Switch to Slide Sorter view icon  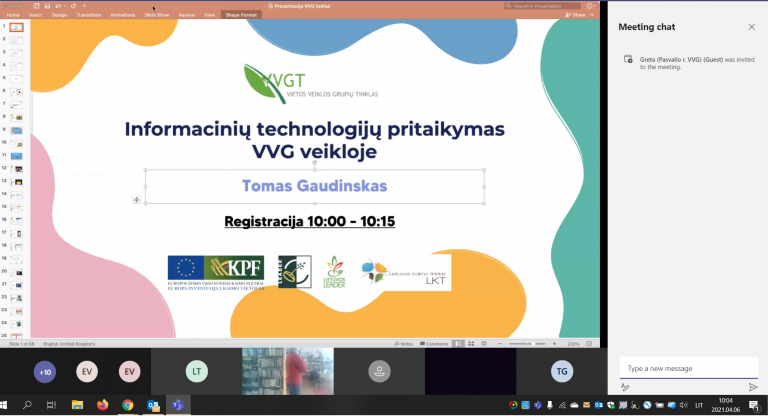click(x=471, y=344)
